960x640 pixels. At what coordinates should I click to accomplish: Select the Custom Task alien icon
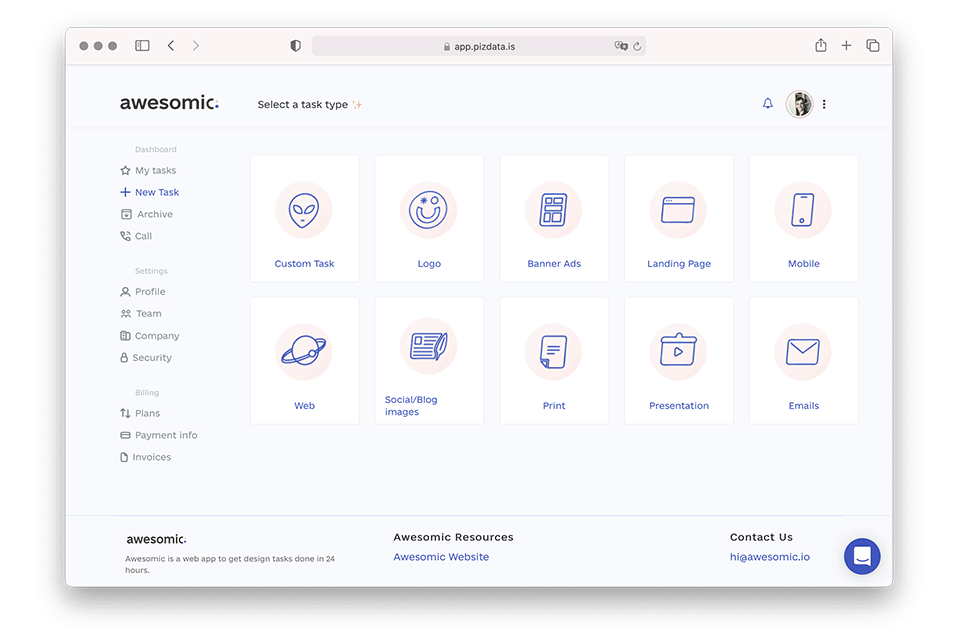click(x=304, y=210)
